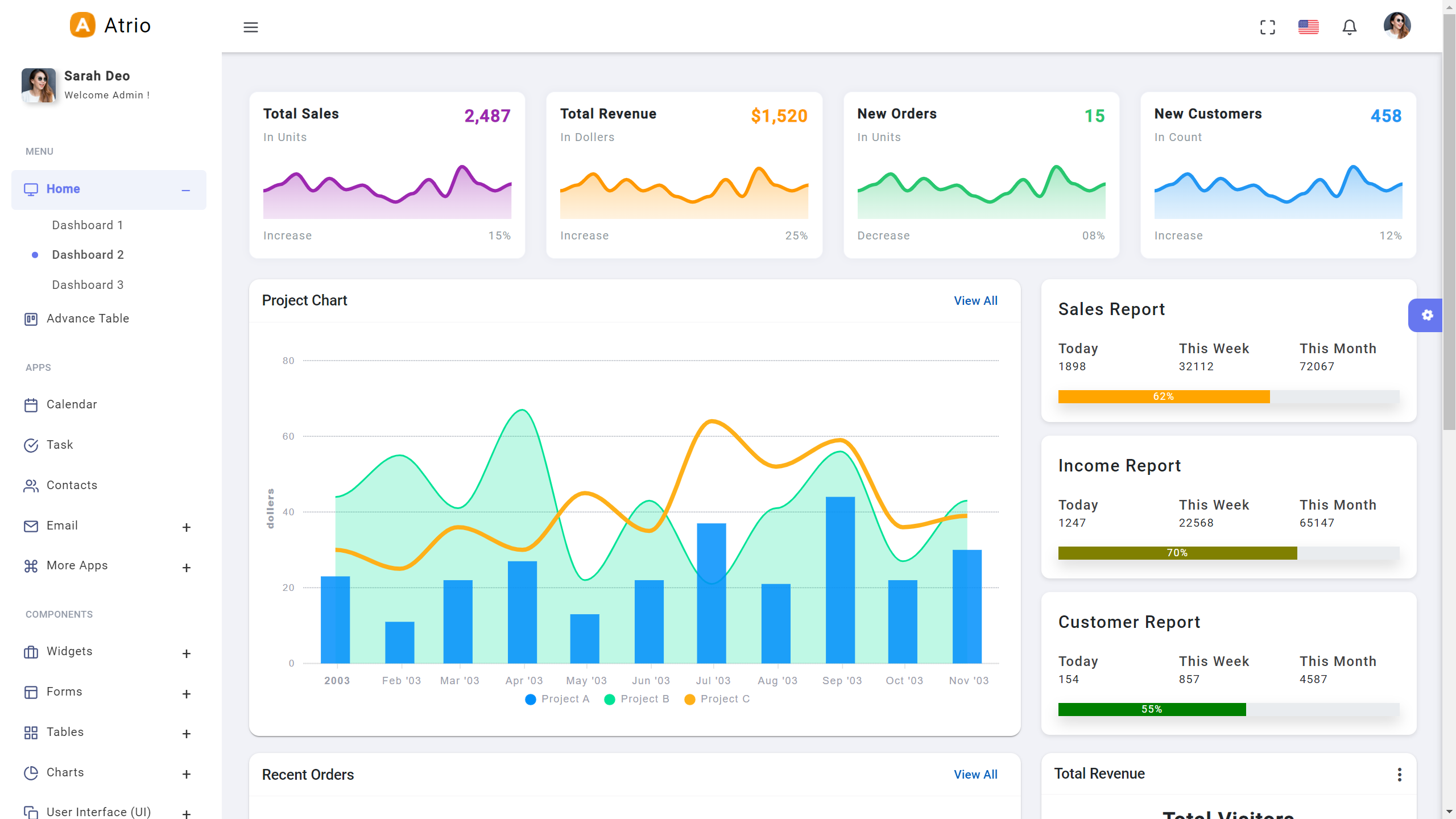Open the profile avatar in the top bar
The image size is (1456, 819).
[x=1398, y=26]
